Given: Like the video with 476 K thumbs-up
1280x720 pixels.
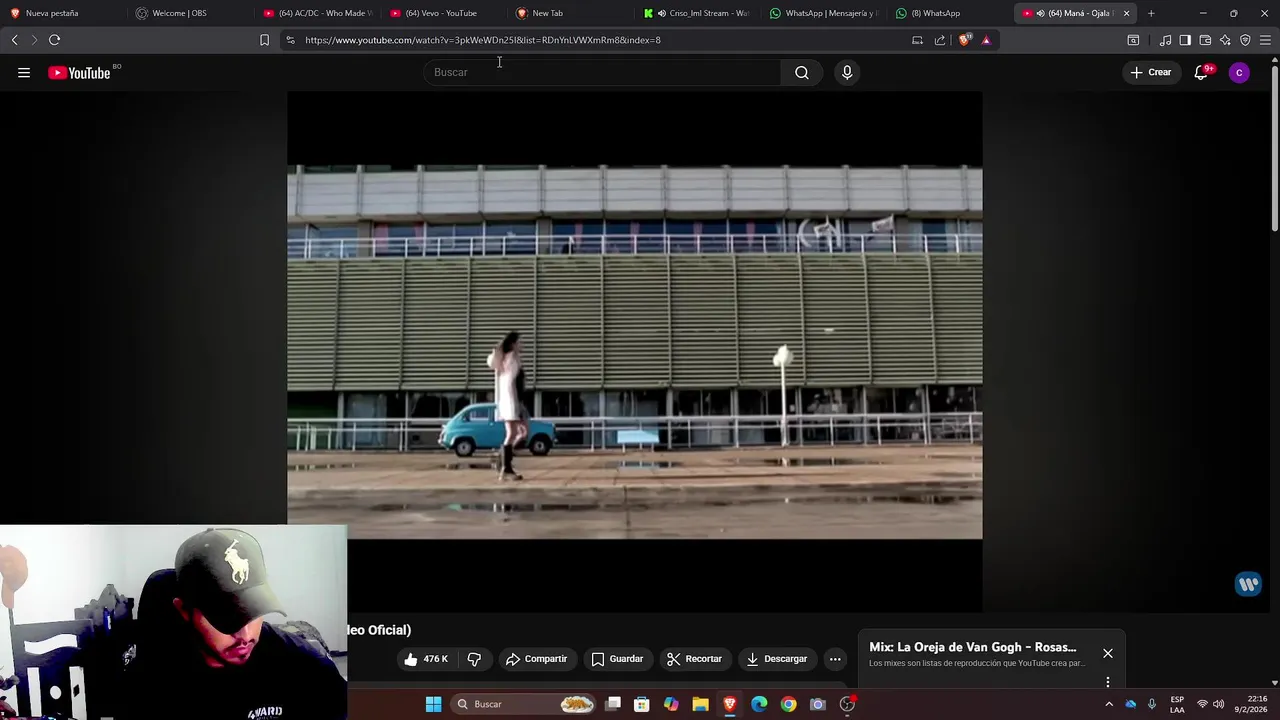Looking at the screenshot, I should pos(426,659).
